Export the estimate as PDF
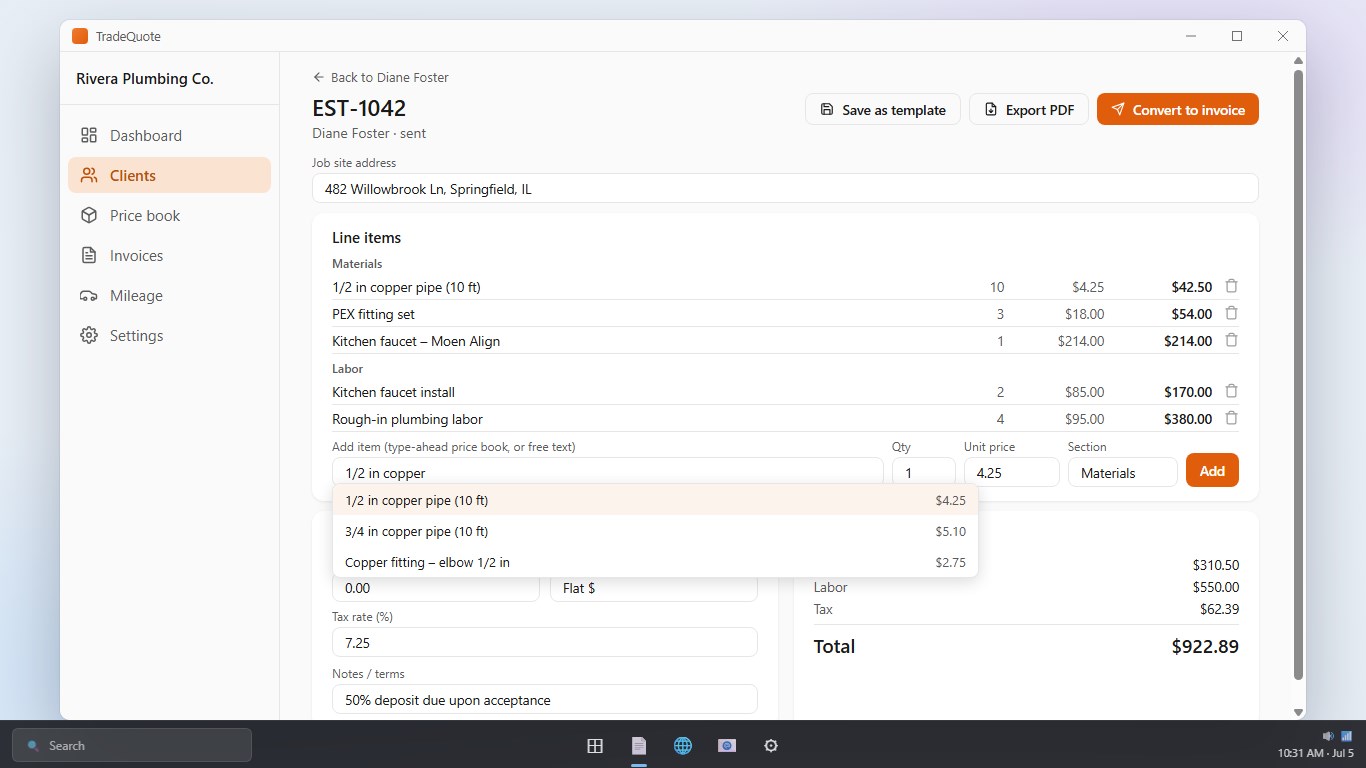 pos(1029,109)
